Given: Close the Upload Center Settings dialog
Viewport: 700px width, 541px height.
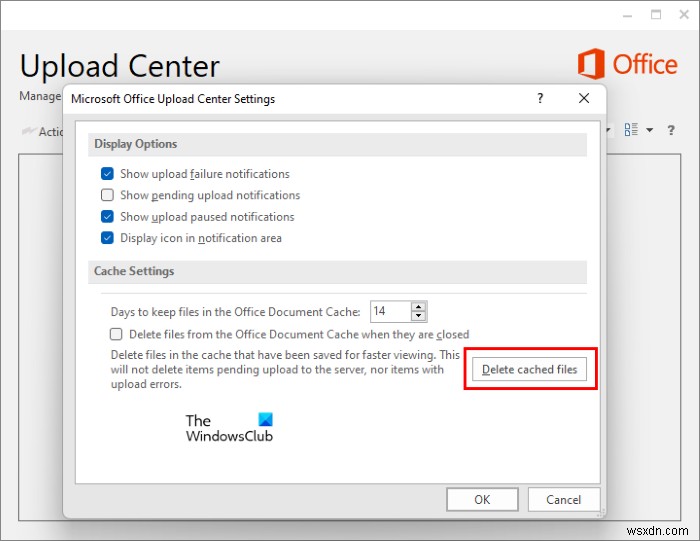Looking at the screenshot, I should coord(584,98).
